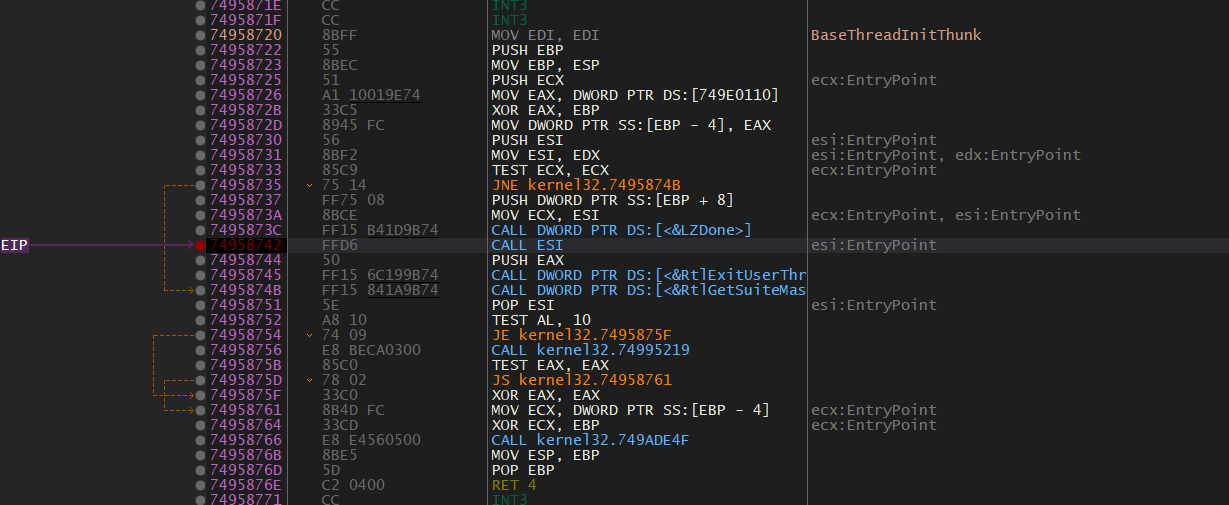The image size is (1229, 505).
Task: Click the EIP register label
Action: pos(14,245)
